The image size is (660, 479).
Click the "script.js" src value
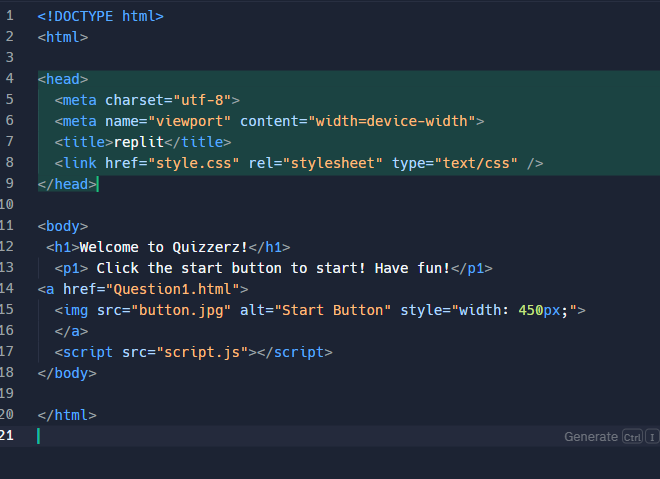[x=202, y=352]
